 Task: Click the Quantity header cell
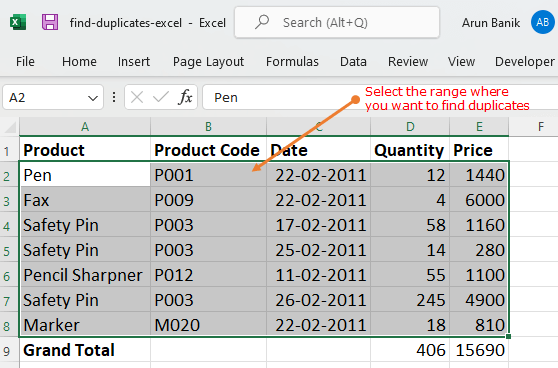click(x=410, y=150)
